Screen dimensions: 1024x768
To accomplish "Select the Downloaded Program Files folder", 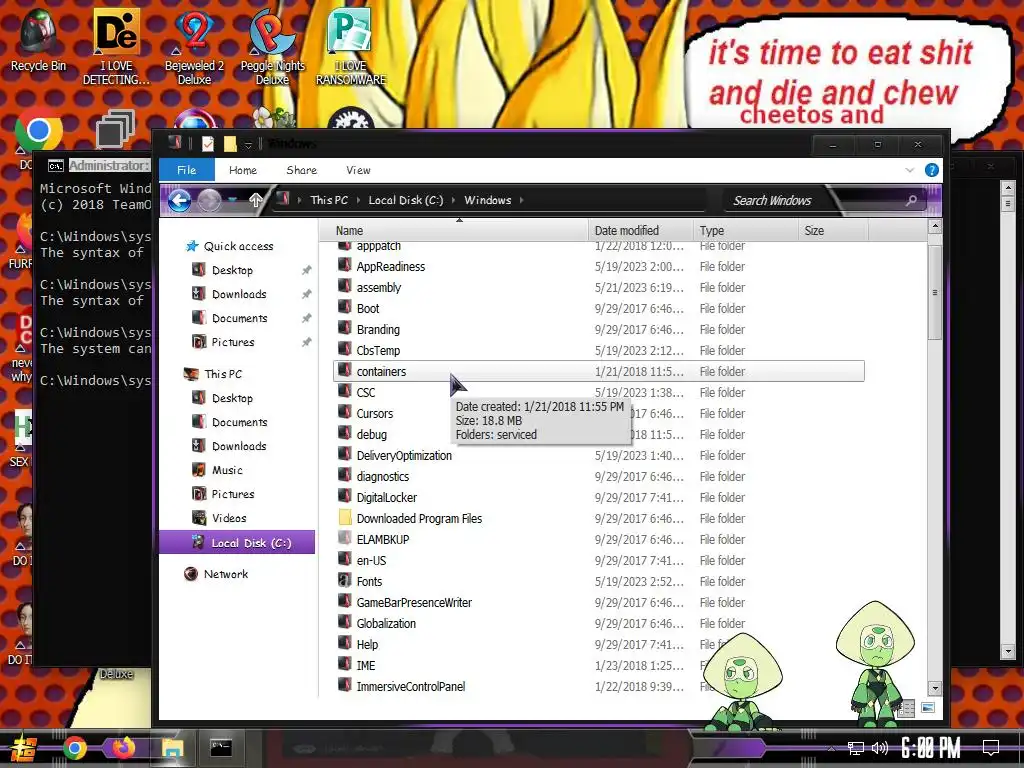I will (598, 519).
